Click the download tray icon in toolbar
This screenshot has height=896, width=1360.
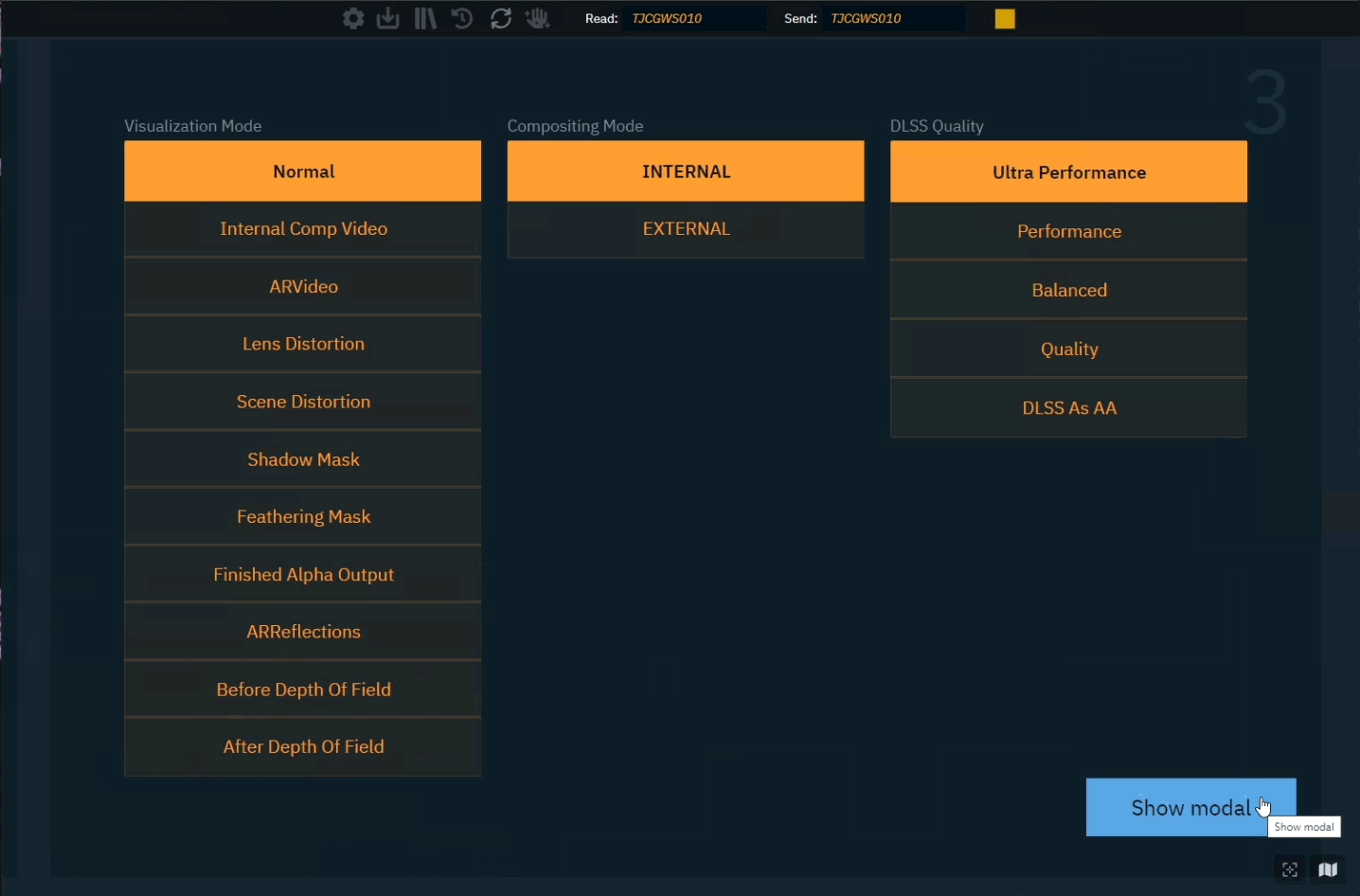pos(388,19)
